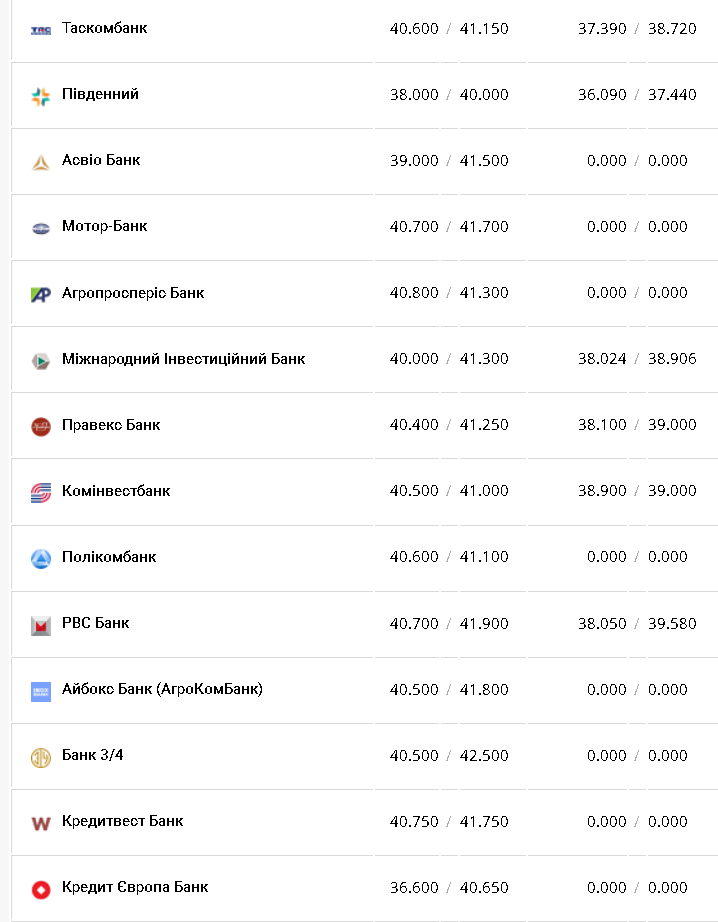The height and width of the screenshot is (922, 718).
Task: Click the Південний bank logo icon
Action: pos(41,96)
